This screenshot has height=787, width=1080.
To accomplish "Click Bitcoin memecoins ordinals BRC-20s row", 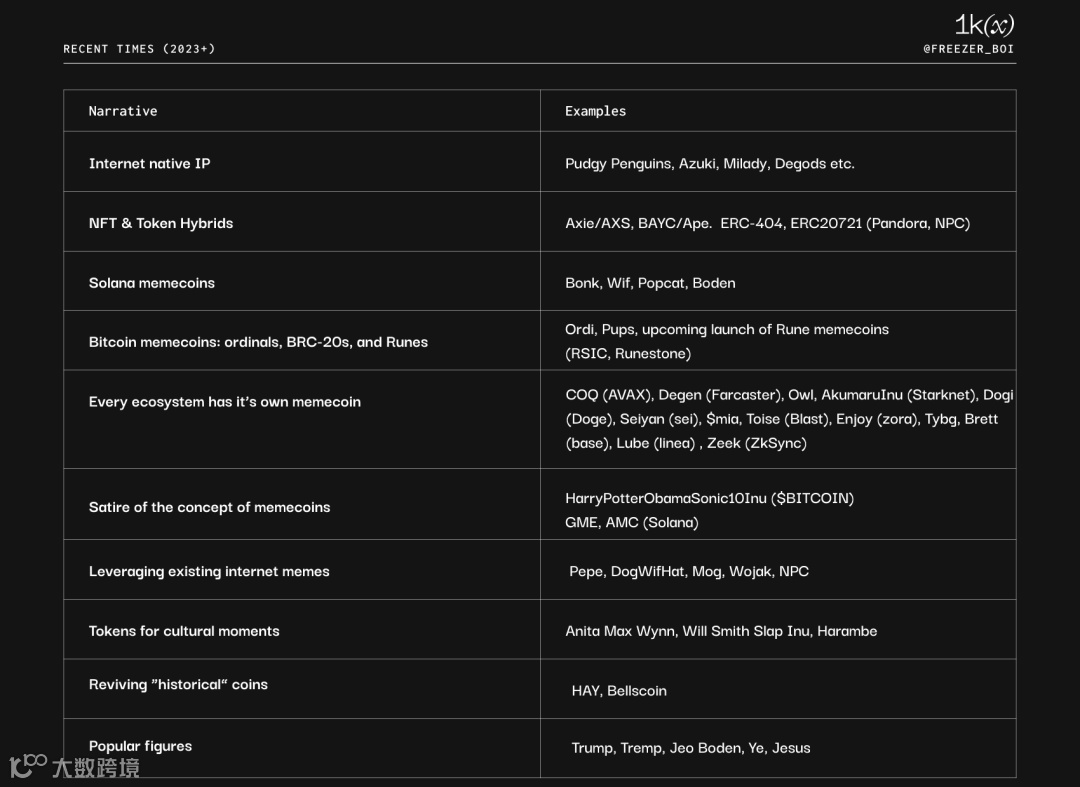I will tap(539, 341).
